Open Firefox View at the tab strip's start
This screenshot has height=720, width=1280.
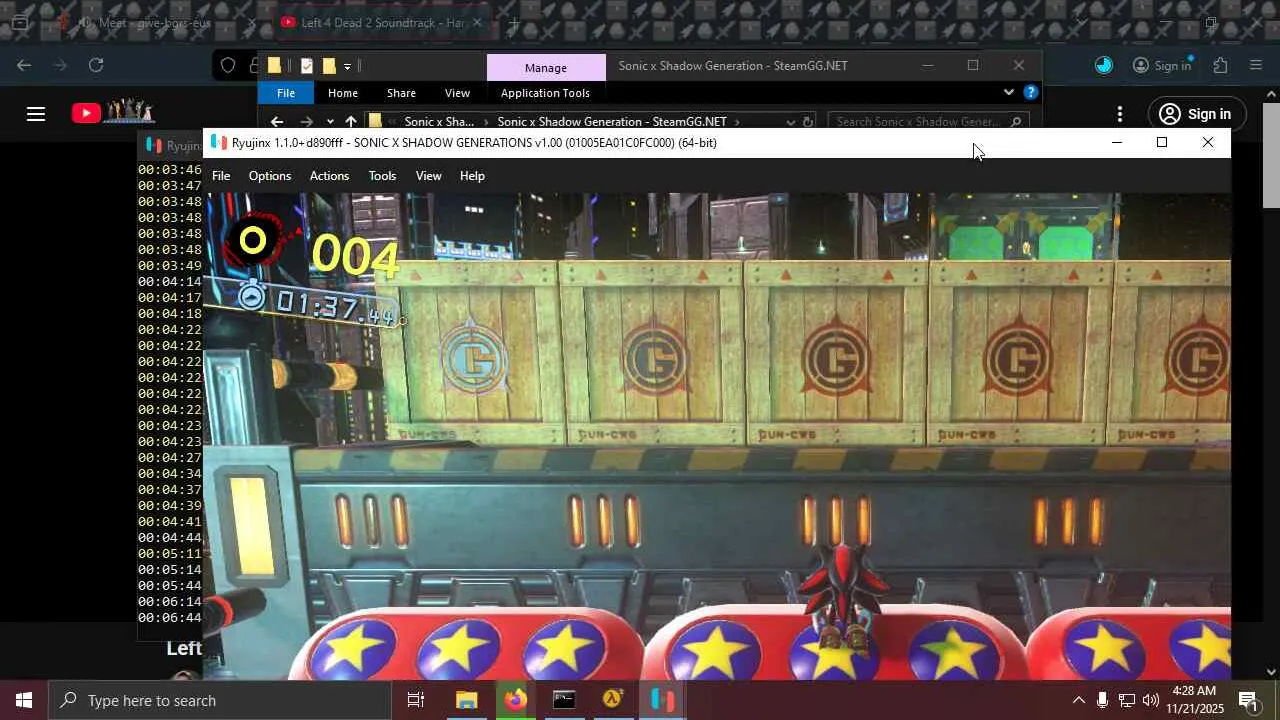pos(19,22)
